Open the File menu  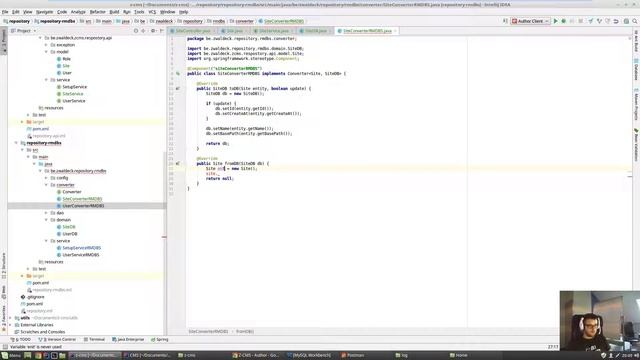[x=5, y=12]
